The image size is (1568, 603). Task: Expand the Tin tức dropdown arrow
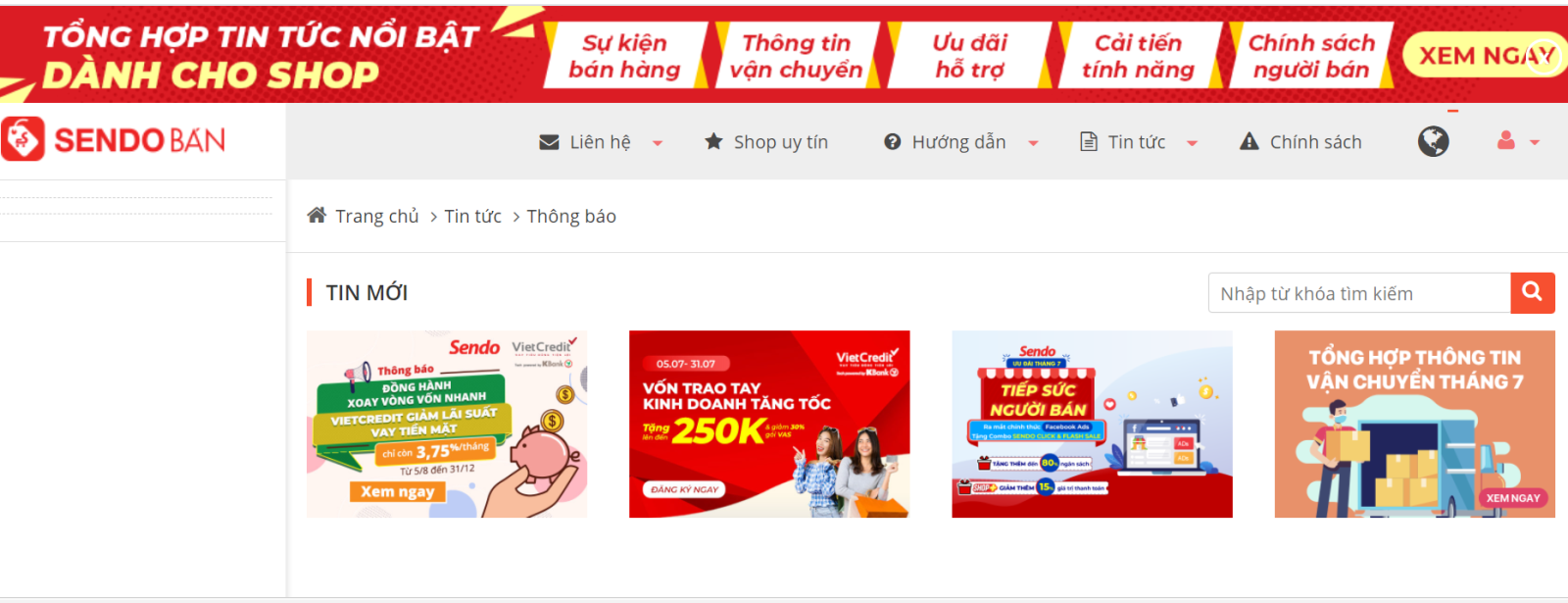tap(1192, 143)
